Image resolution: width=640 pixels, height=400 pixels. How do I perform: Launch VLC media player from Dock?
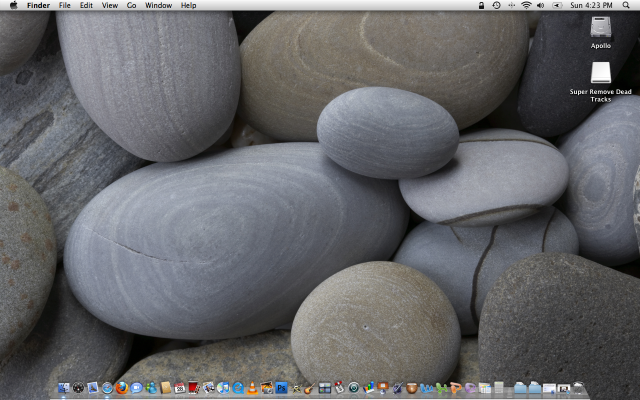[253, 388]
